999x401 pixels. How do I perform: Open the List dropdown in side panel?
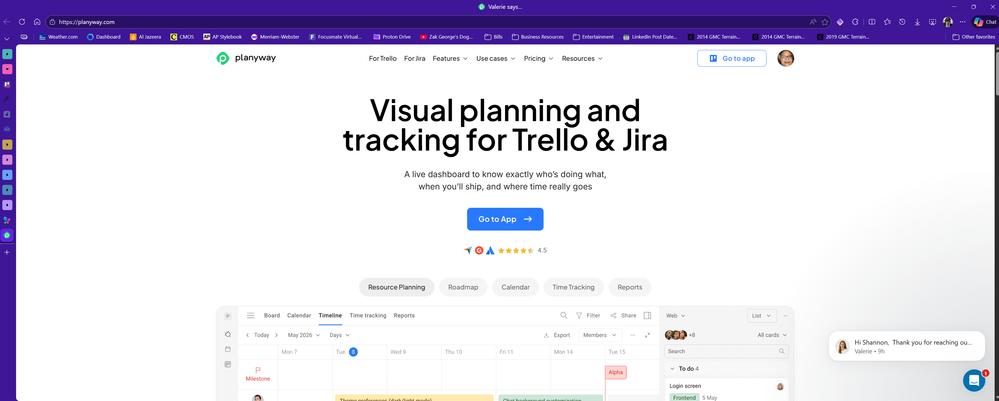762,316
